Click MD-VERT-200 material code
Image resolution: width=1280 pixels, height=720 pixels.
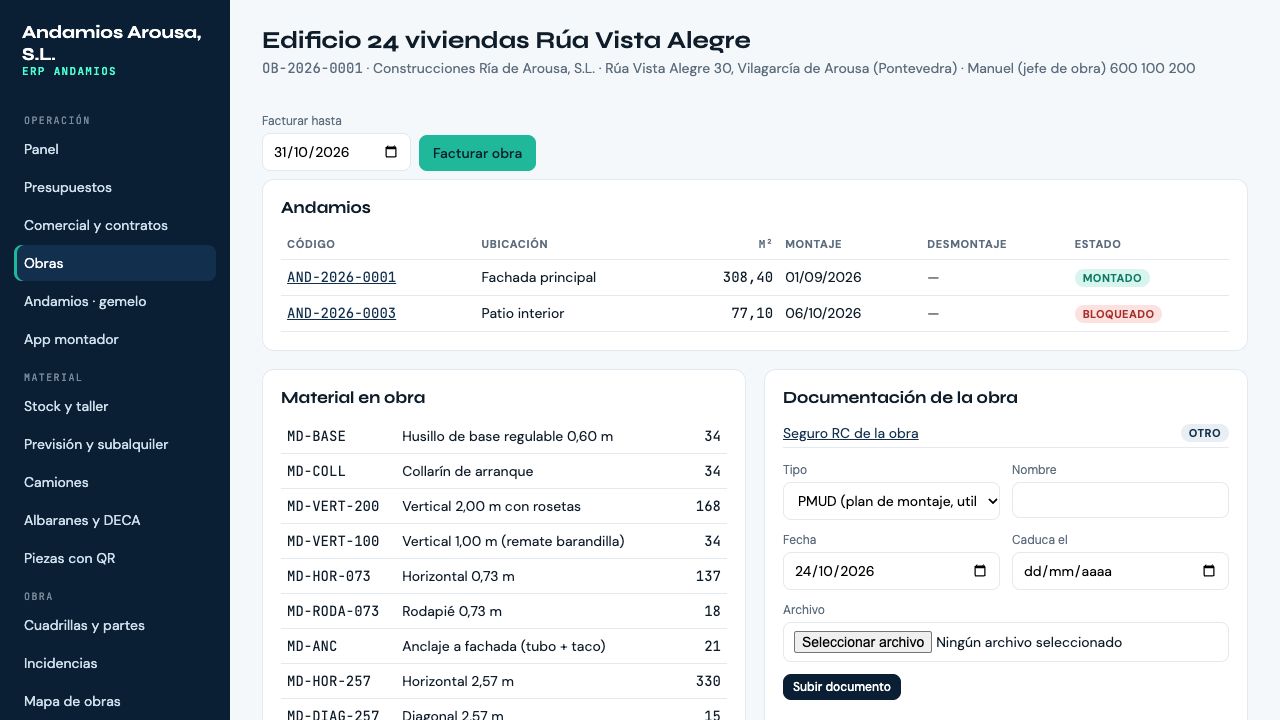(x=333, y=506)
